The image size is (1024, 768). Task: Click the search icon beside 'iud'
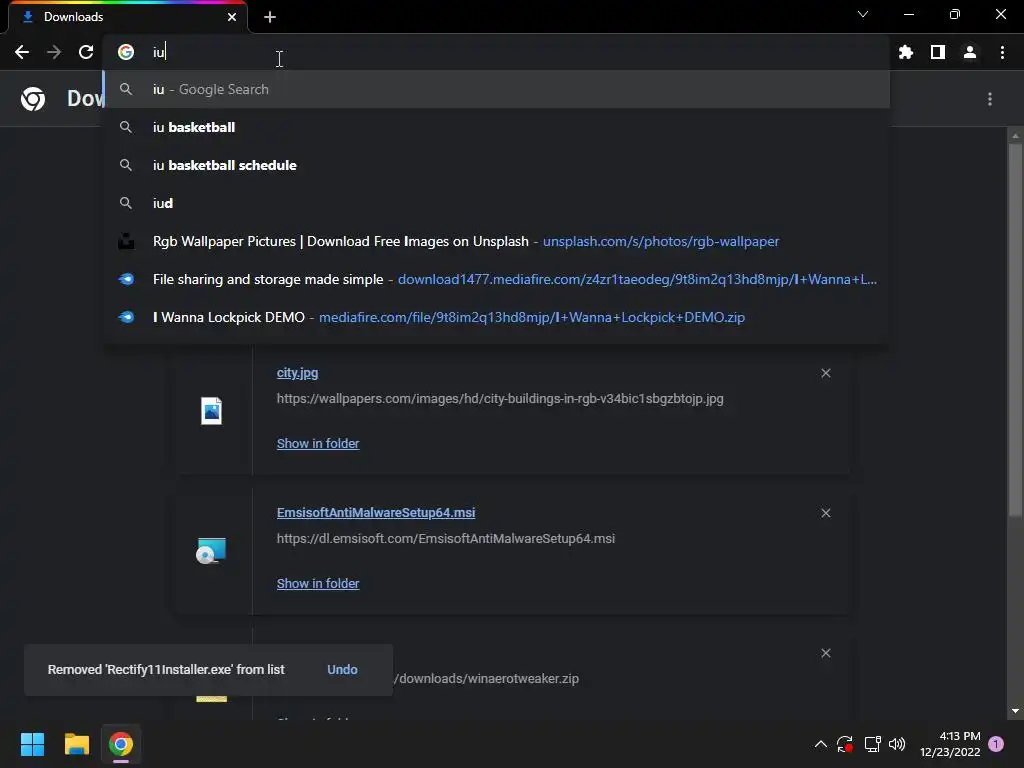point(126,203)
